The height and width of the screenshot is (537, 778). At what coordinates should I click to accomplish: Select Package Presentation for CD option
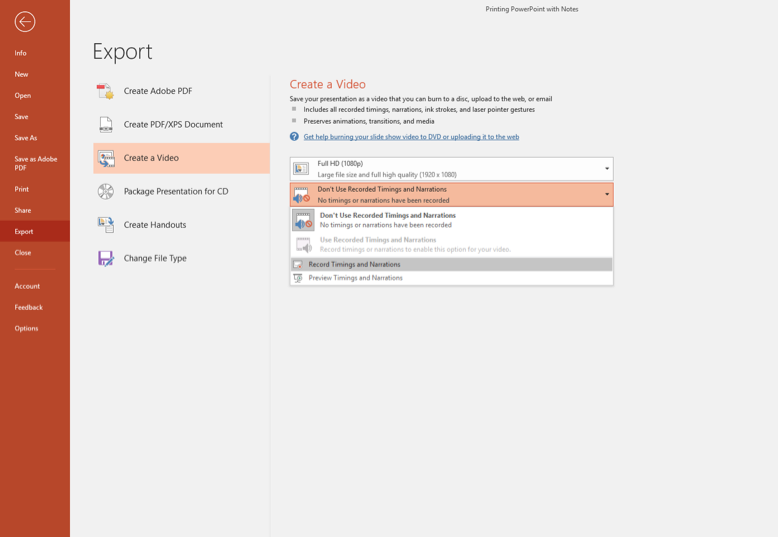[182, 192]
